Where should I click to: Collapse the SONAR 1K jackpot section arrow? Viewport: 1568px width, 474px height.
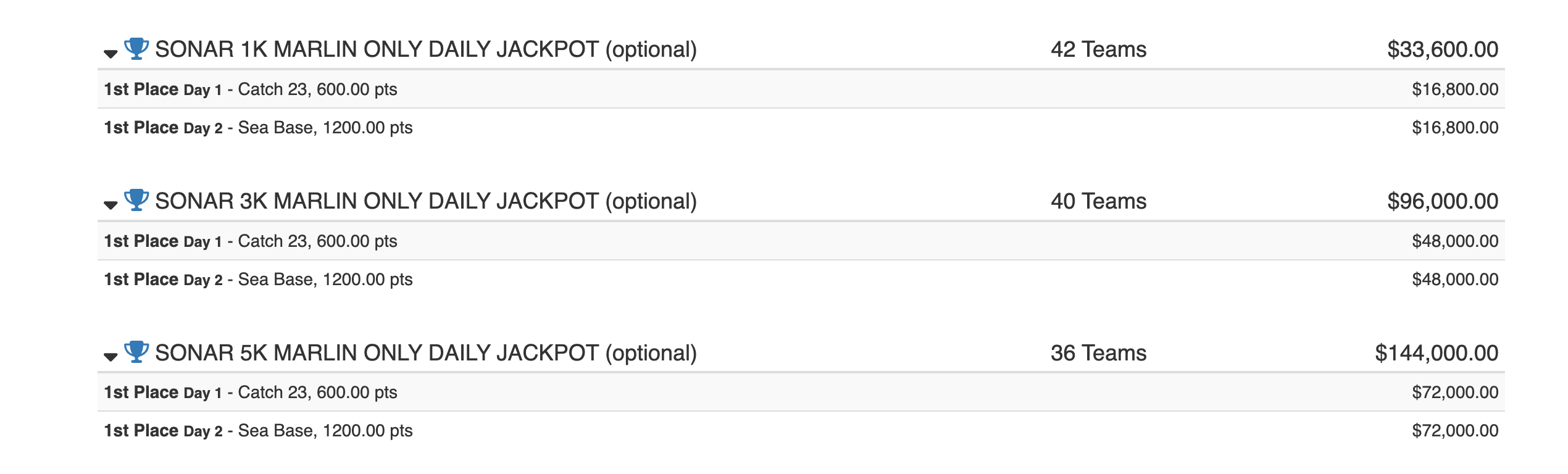111,54
